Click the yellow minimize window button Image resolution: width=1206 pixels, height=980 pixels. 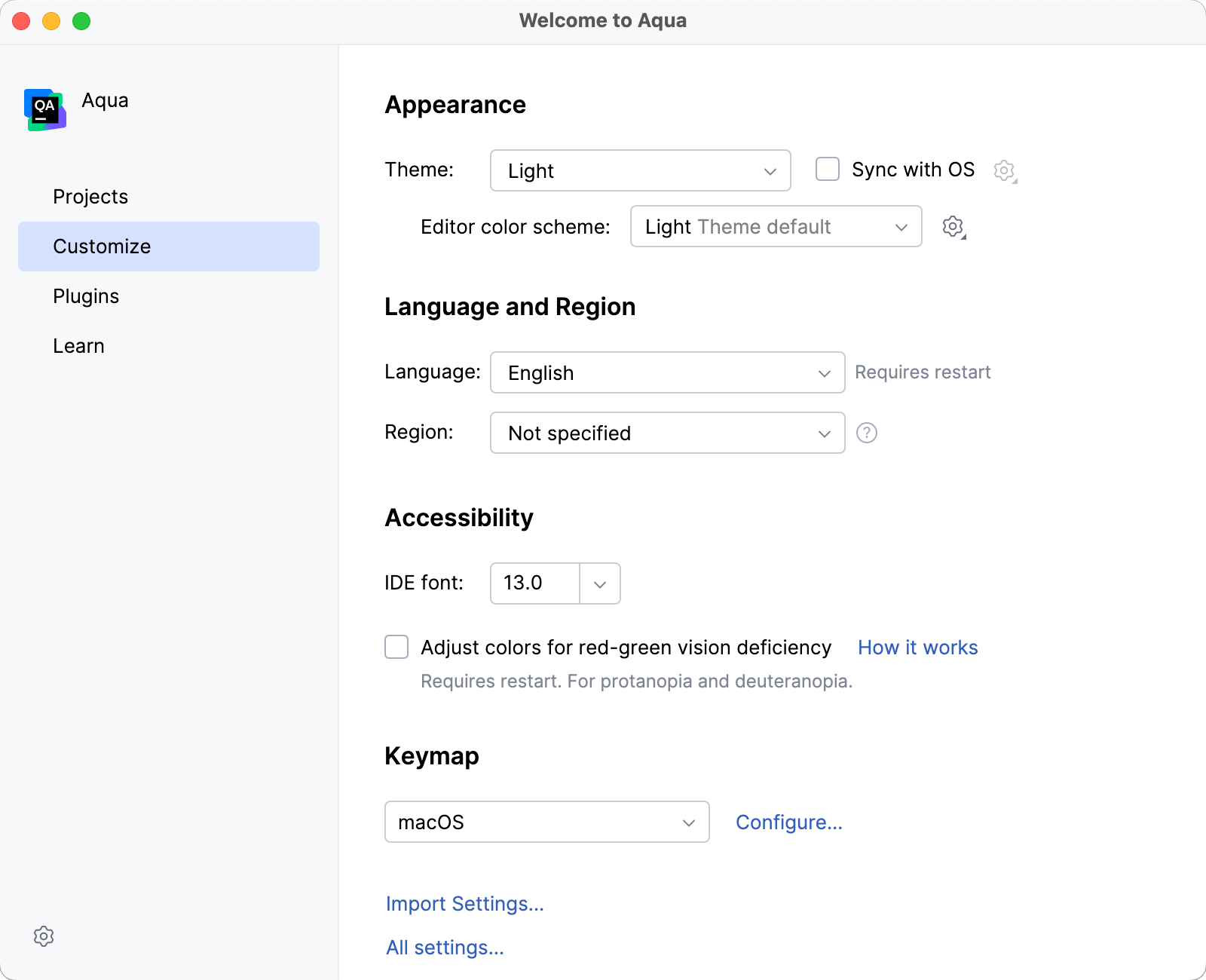[51, 21]
